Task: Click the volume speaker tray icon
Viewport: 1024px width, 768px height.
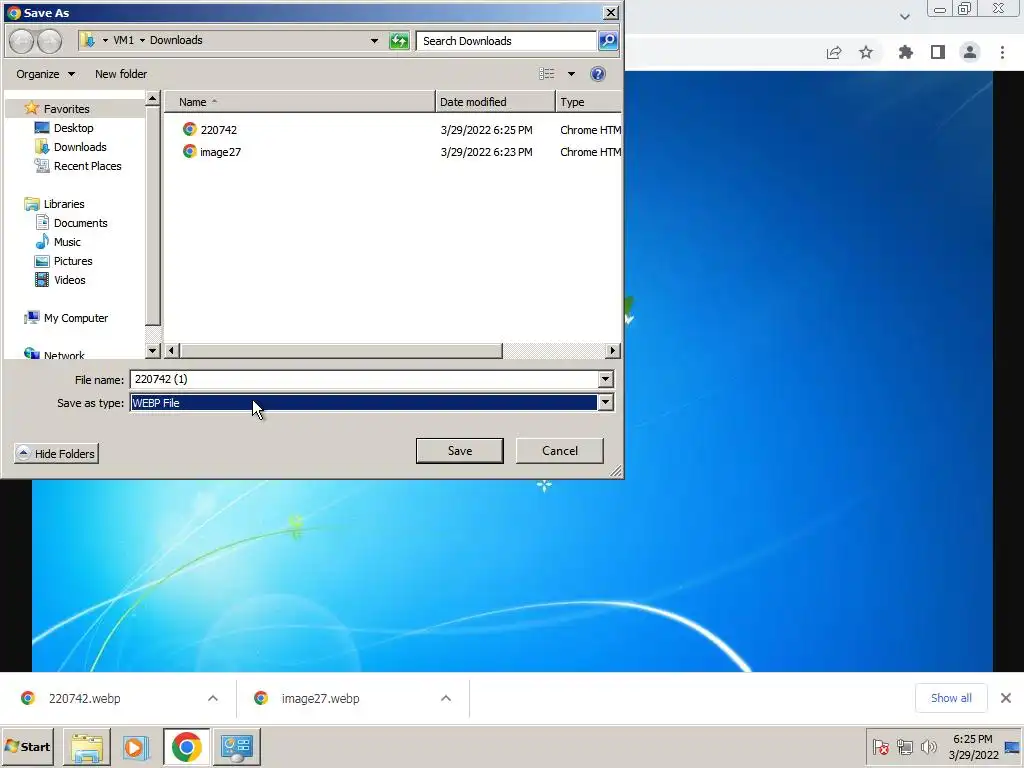Action: click(928, 746)
